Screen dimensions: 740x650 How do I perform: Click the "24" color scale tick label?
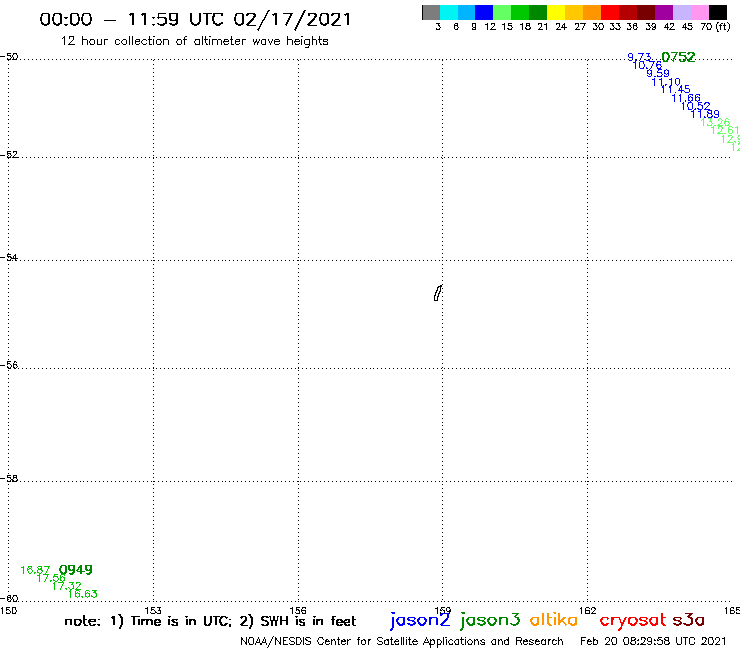pyautogui.click(x=561, y=26)
